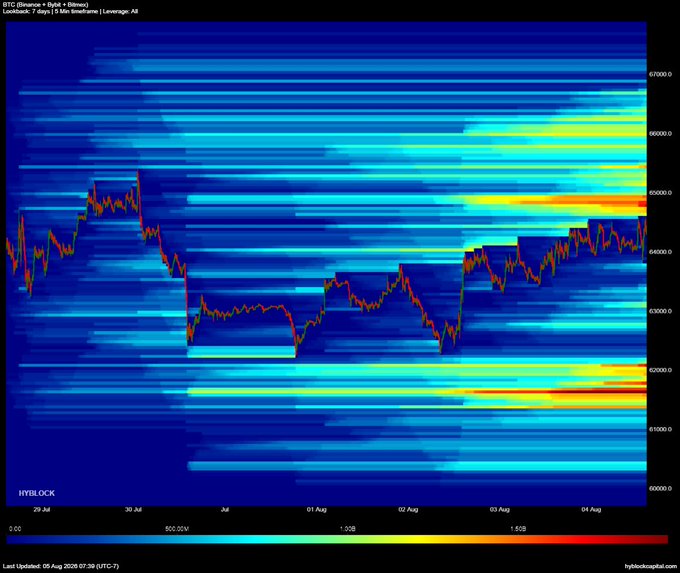Open the hyblockcapital.com link
680x573 pixels.
pos(651,566)
